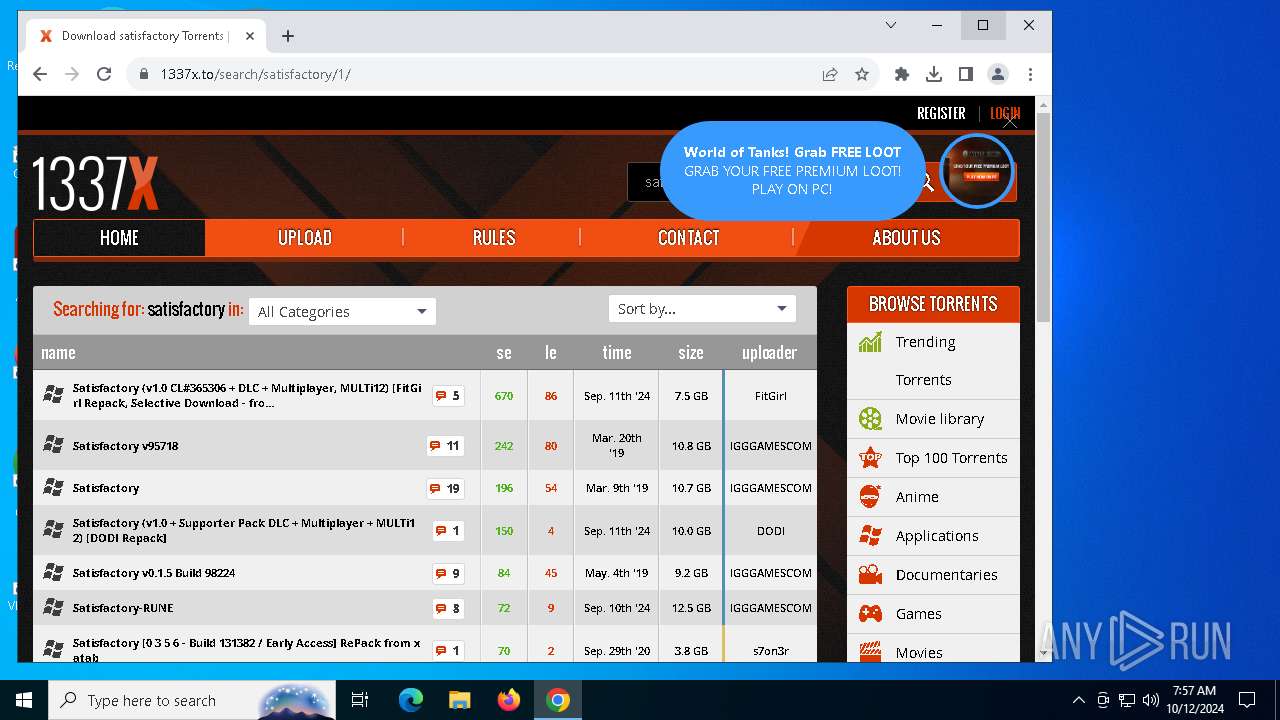This screenshot has height=720, width=1280.
Task: Click the Applications Windows icon in sidebar
Action: [x=870, y=536]
